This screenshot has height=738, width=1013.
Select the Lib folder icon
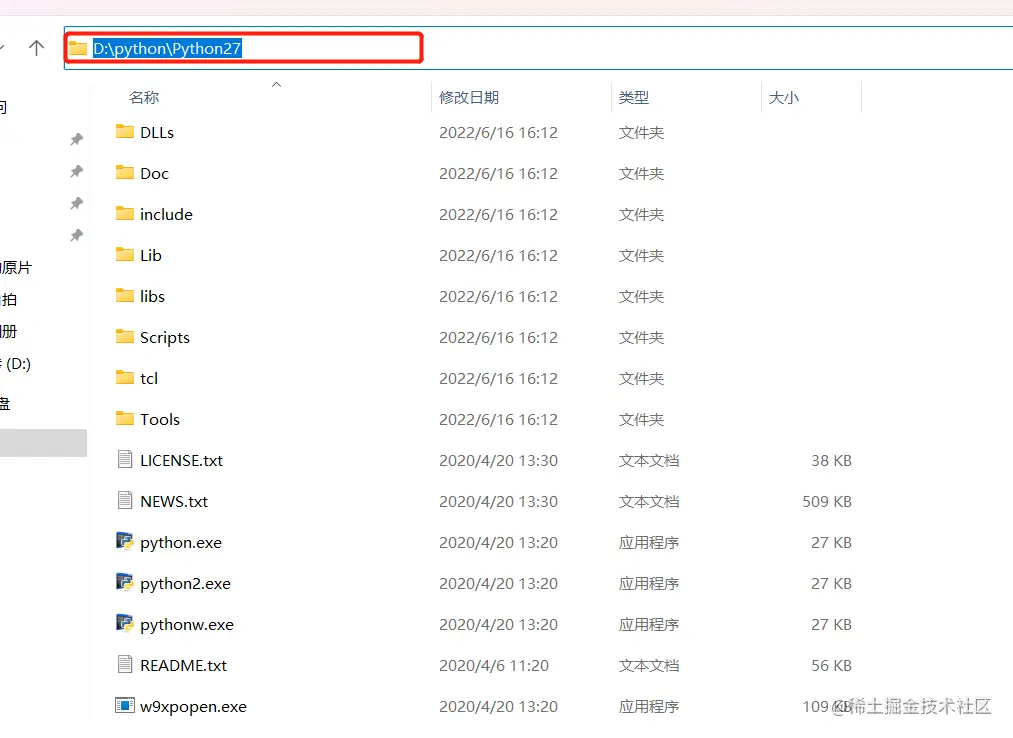(x=125, y=255)
